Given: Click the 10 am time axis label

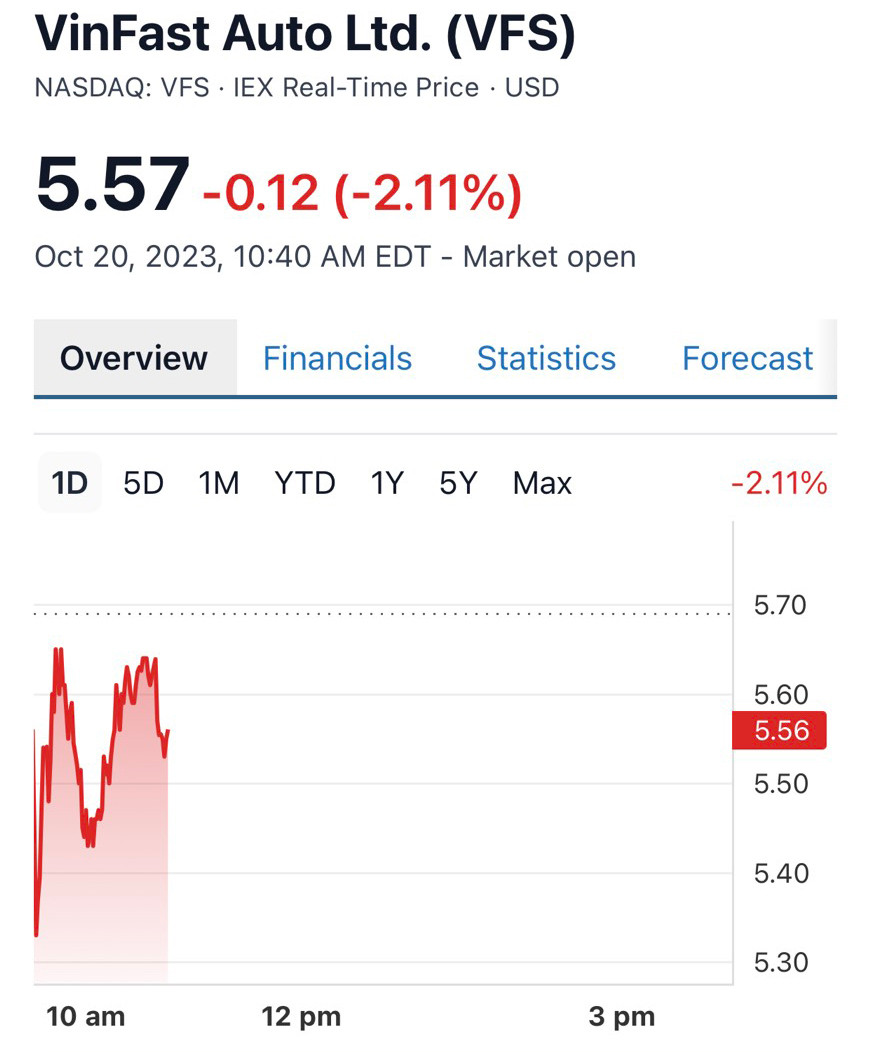Looking at the screenshot, I should [86, 1017].
